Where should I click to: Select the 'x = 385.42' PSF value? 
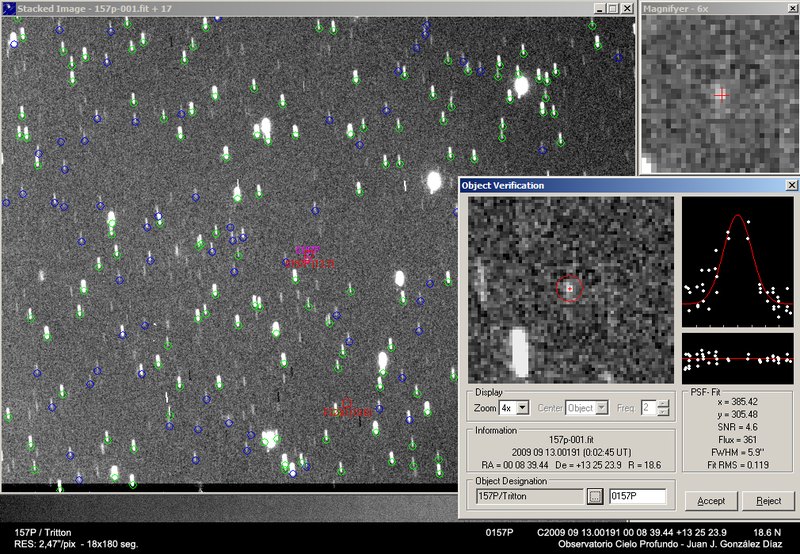[738, 402]
